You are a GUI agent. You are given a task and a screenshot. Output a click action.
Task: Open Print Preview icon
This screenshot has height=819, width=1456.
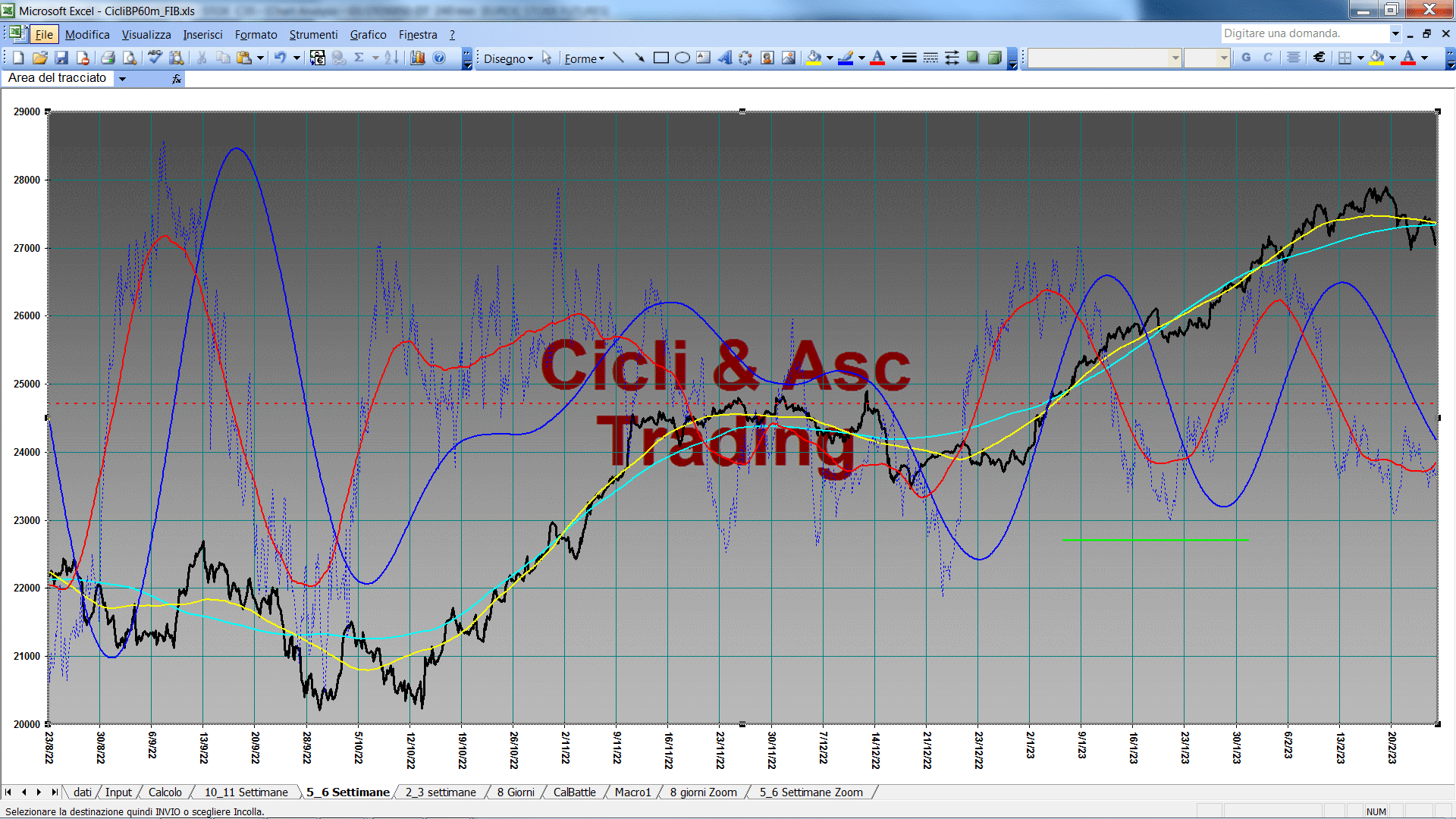(x=130, y=58)
